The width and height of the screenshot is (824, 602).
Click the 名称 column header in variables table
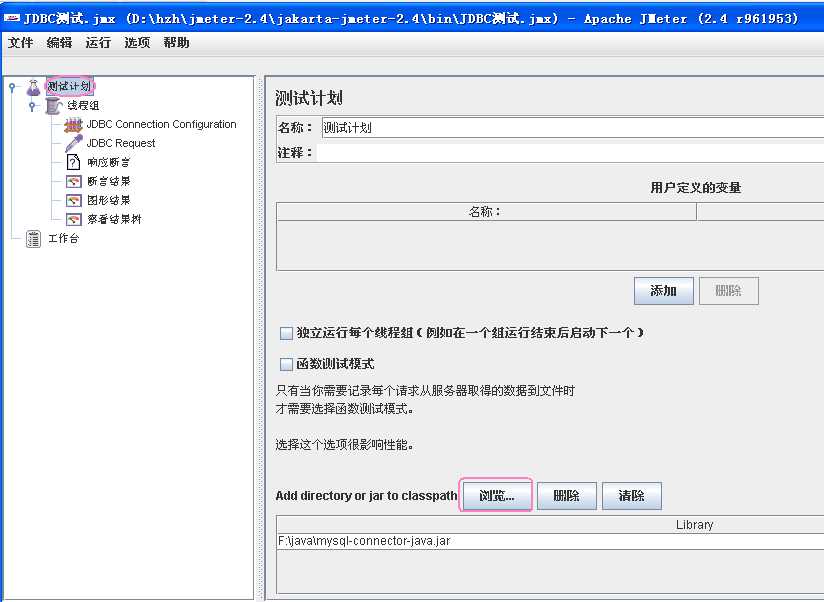tap(486, 212)
